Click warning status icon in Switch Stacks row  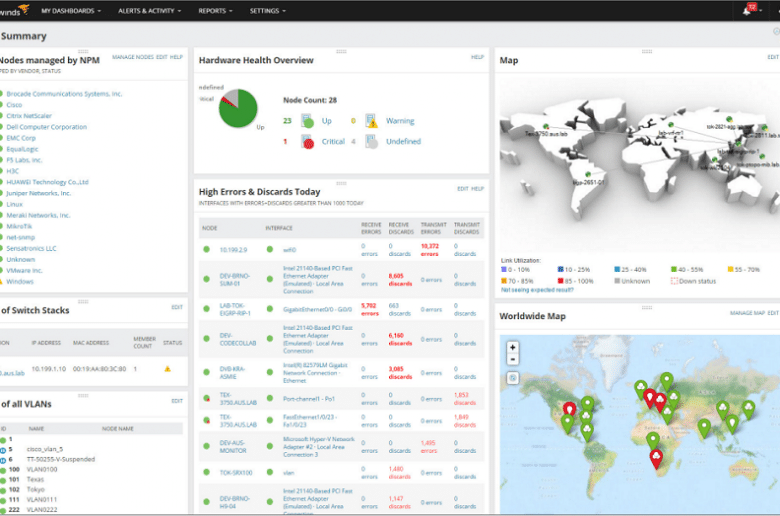(168, 369)
